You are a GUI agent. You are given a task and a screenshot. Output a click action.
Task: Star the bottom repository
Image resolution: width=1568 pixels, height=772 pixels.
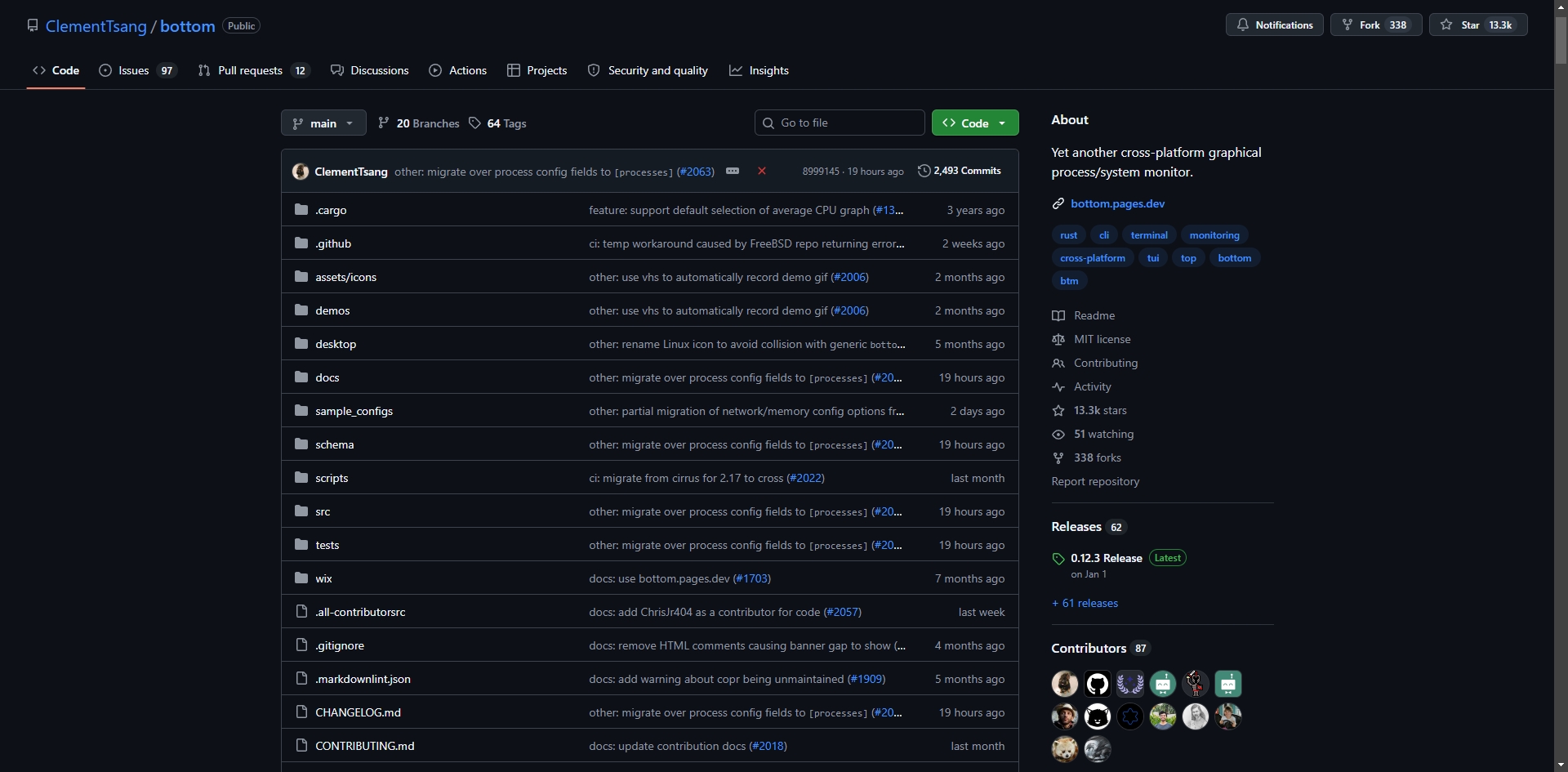click(1478, 25)
